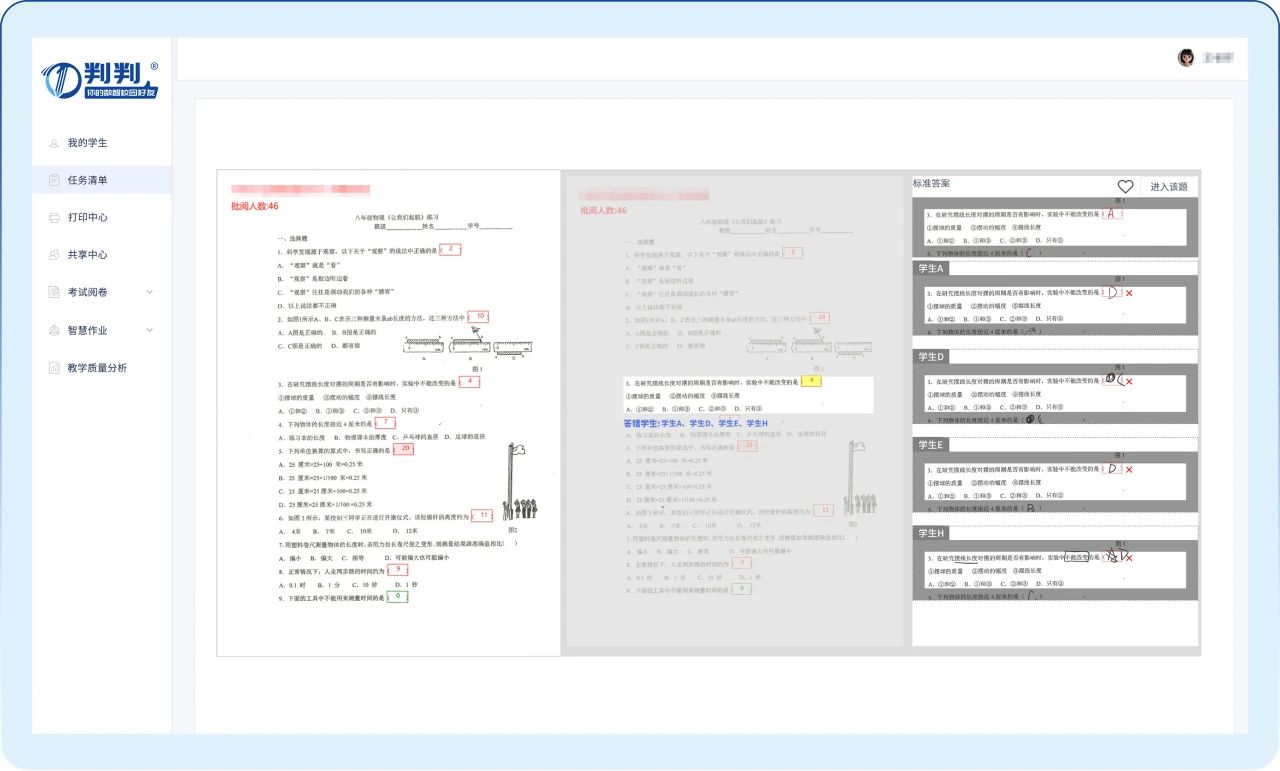
Task: Expand the 智慧作业 submenu chevron
Action: tap(150, 330)
